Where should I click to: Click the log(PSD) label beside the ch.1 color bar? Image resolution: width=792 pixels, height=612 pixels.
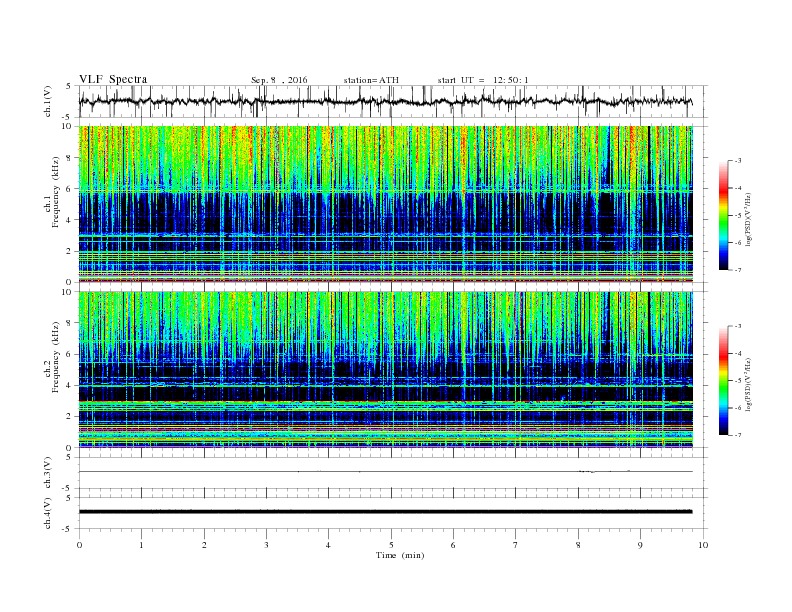[748, 220]
